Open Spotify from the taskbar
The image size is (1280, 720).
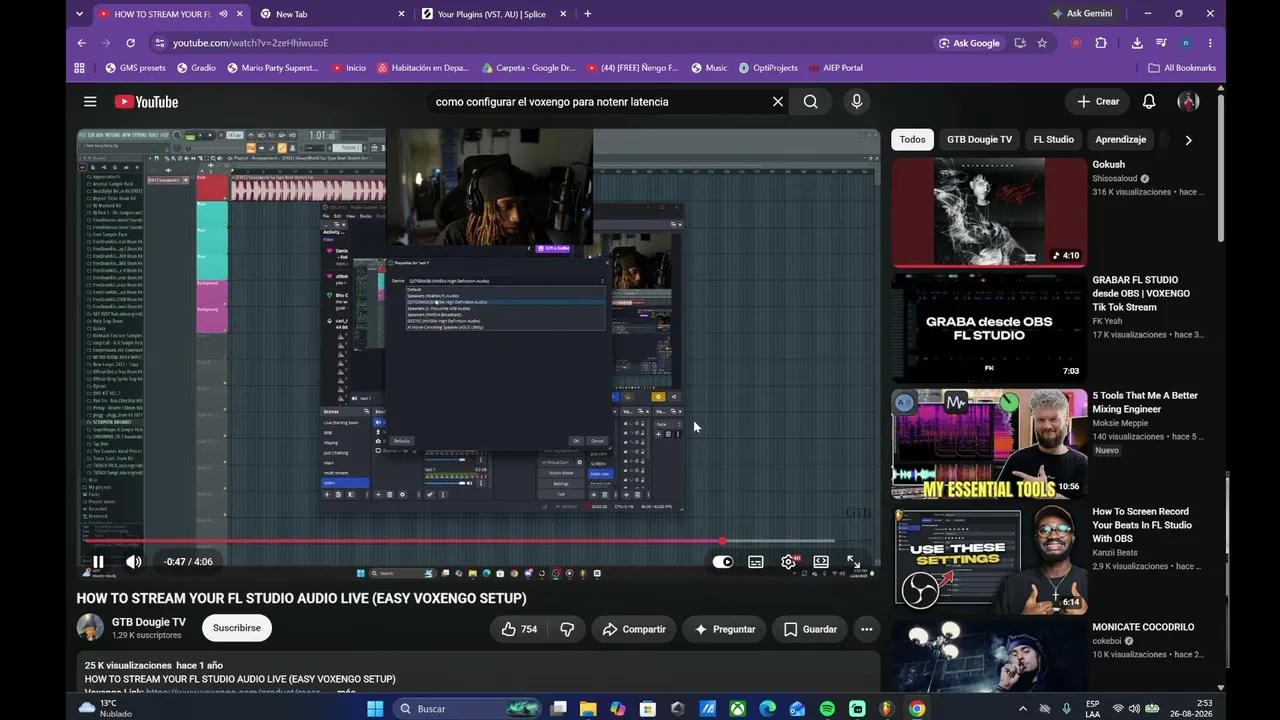coord(827,709)
